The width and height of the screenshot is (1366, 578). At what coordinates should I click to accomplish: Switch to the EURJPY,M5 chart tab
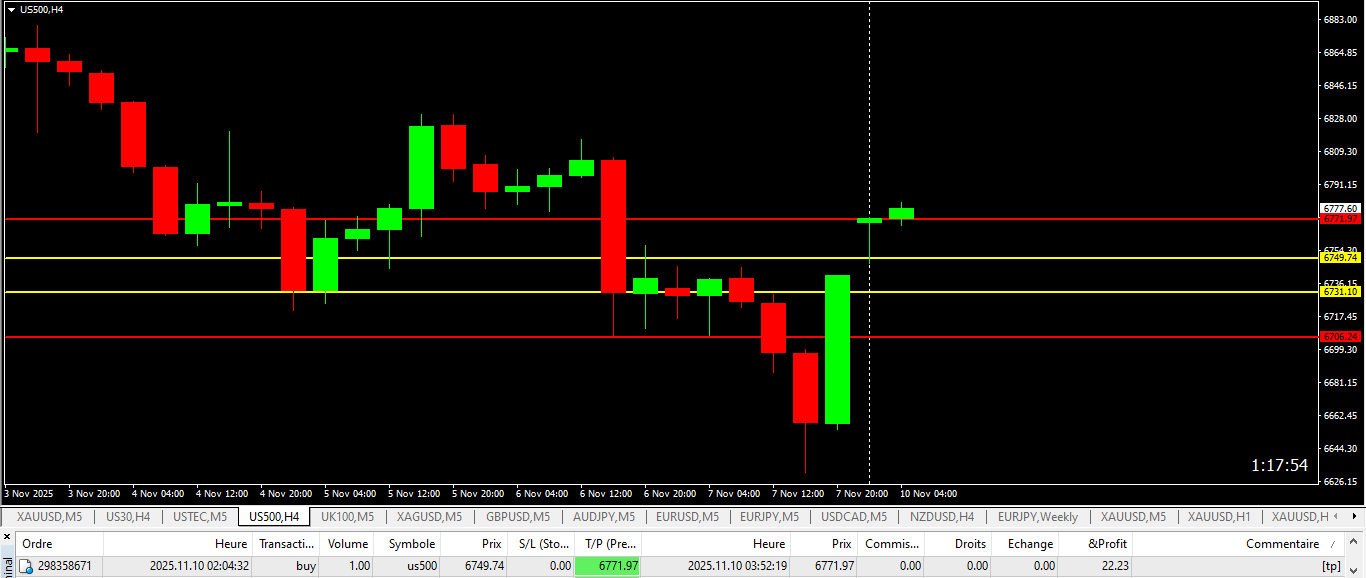coord(769,517)
